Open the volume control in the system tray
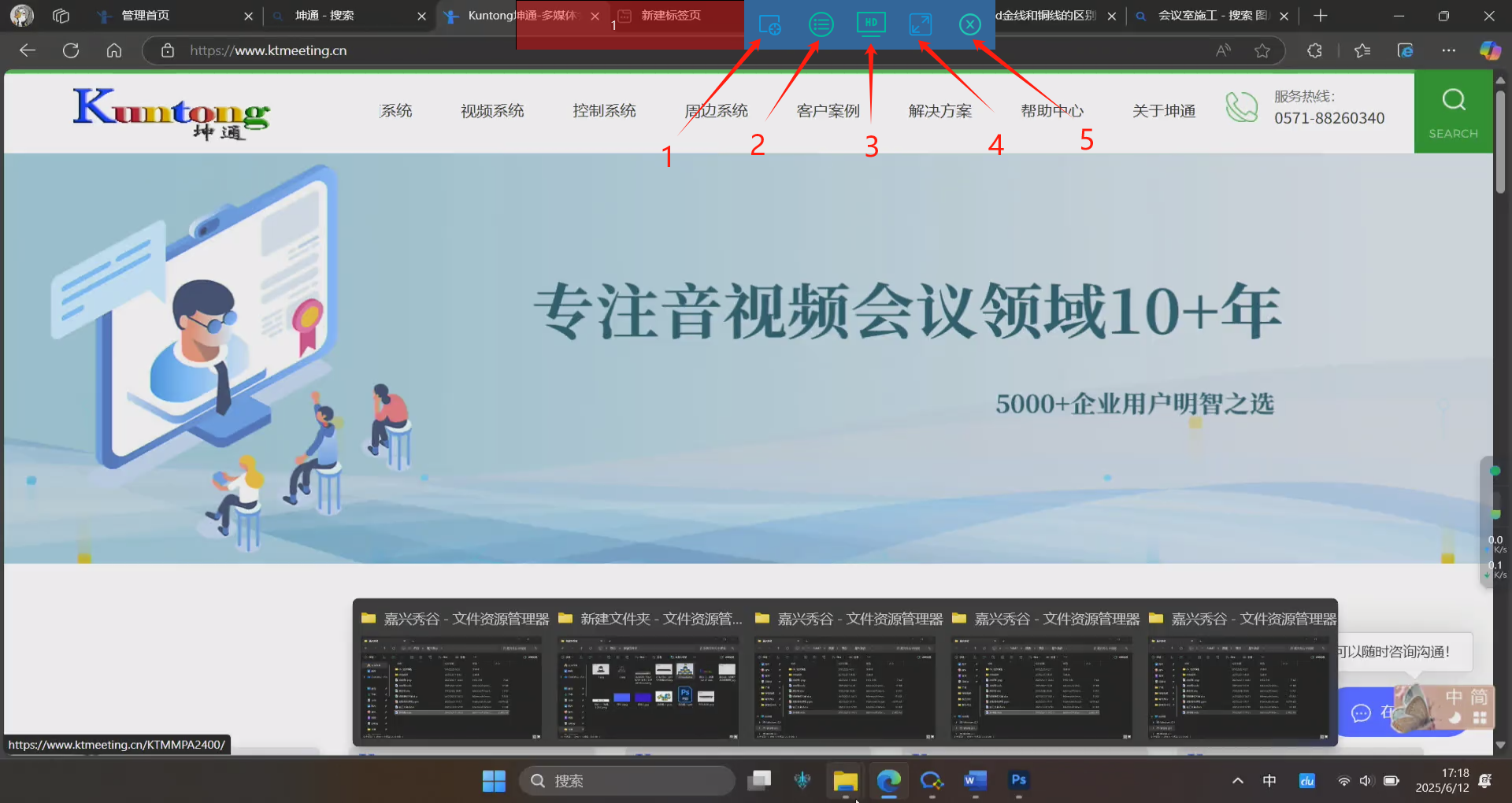This screenshot has width=1512, height=803. [1366, 781]
